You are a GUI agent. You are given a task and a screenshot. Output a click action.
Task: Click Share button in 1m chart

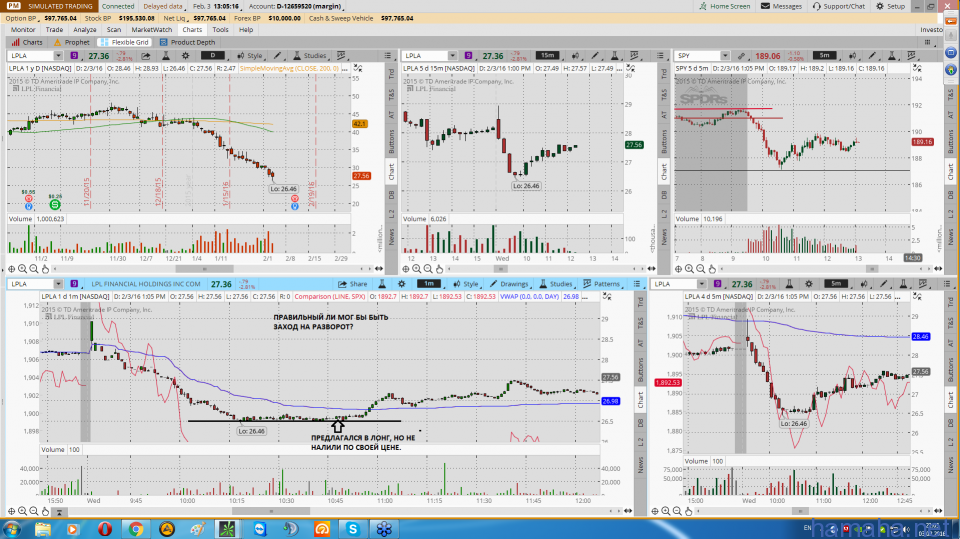(x=353, y=284)
